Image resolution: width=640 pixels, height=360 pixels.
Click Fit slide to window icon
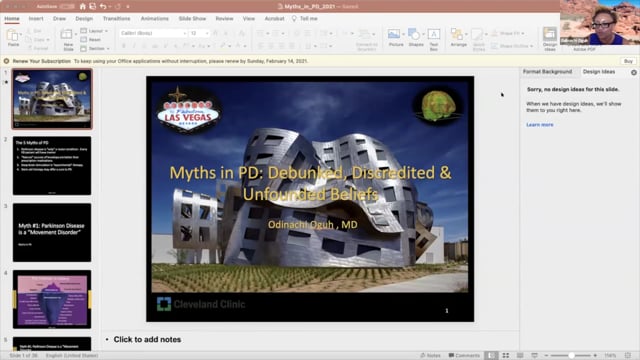628,356
